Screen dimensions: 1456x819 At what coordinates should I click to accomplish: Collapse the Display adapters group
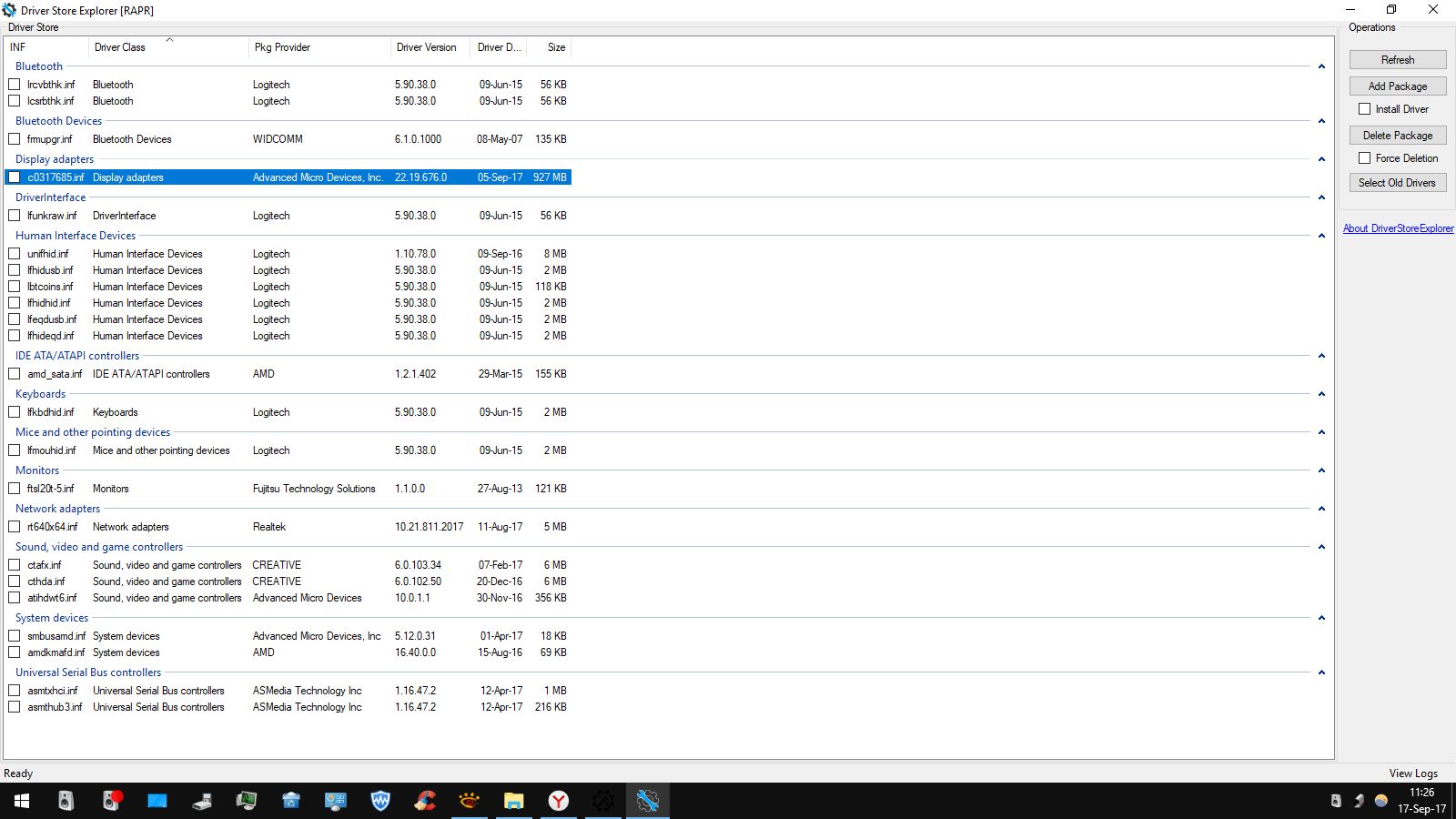tap(1321, 159)
